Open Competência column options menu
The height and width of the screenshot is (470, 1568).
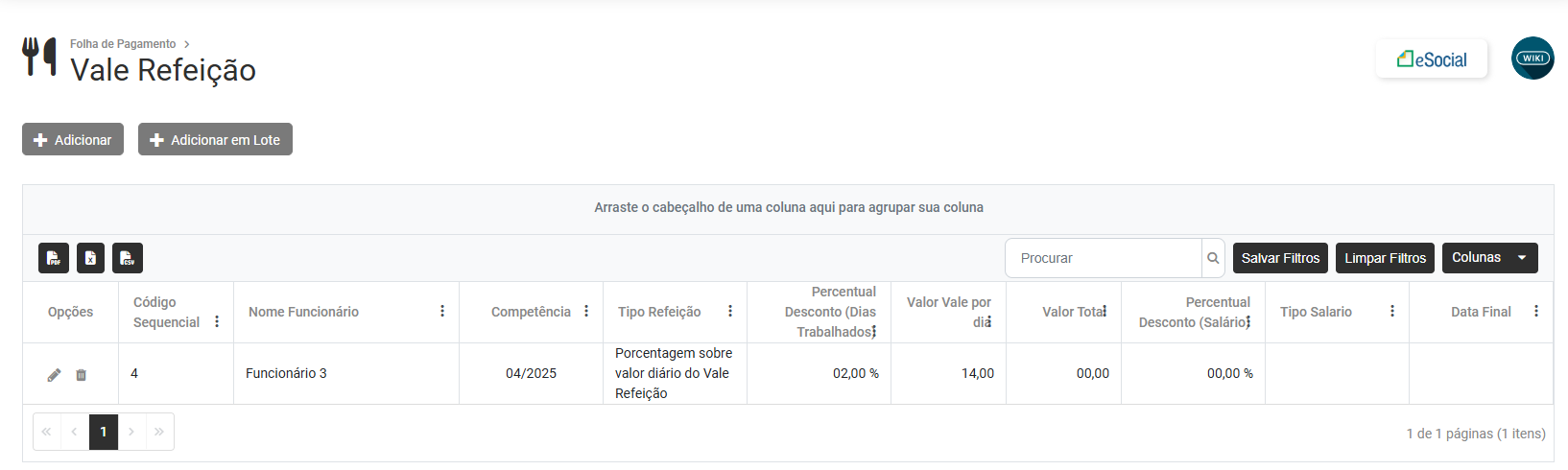click(586, 312)
